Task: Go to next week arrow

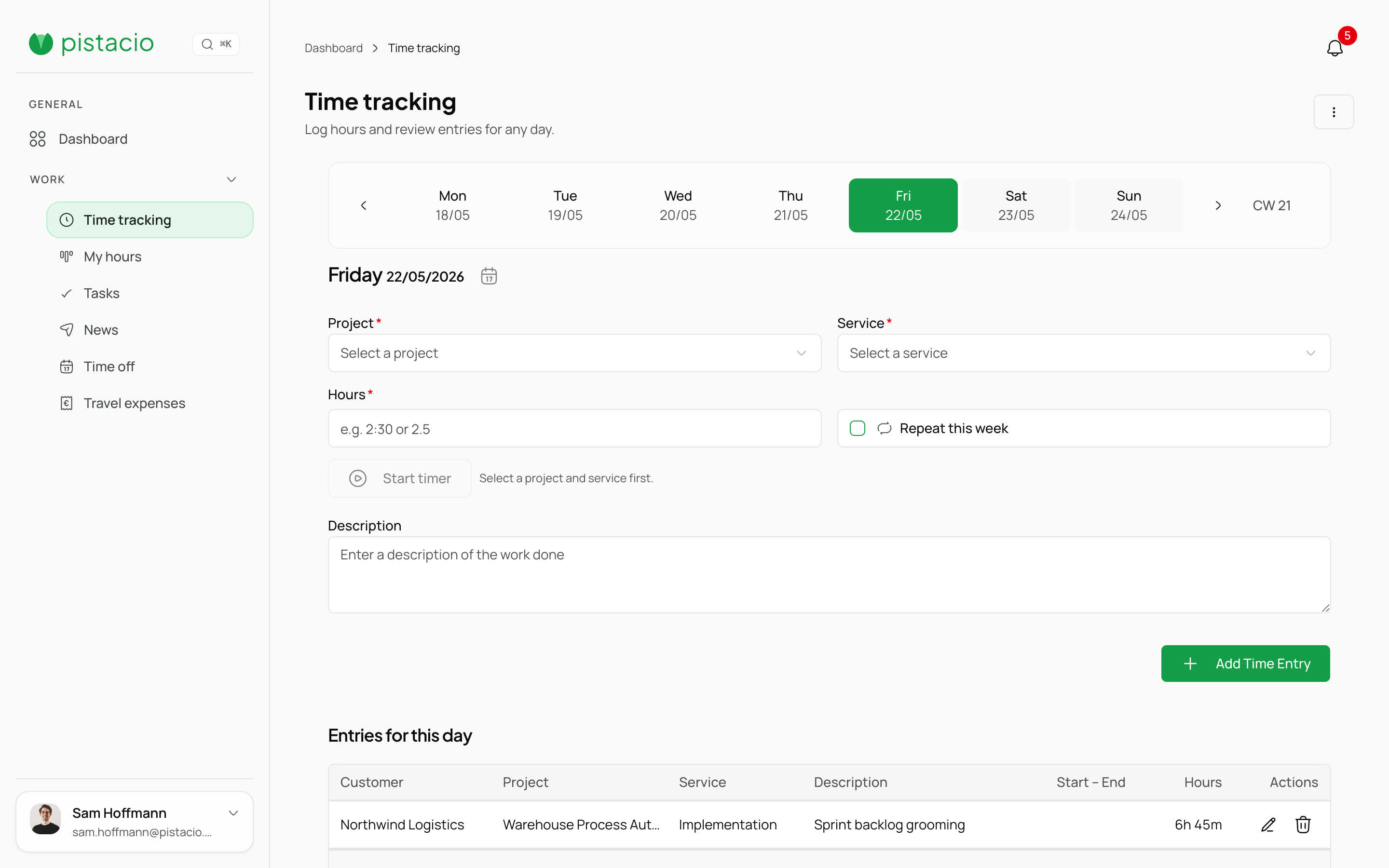Action: (x=1218, y=205)
